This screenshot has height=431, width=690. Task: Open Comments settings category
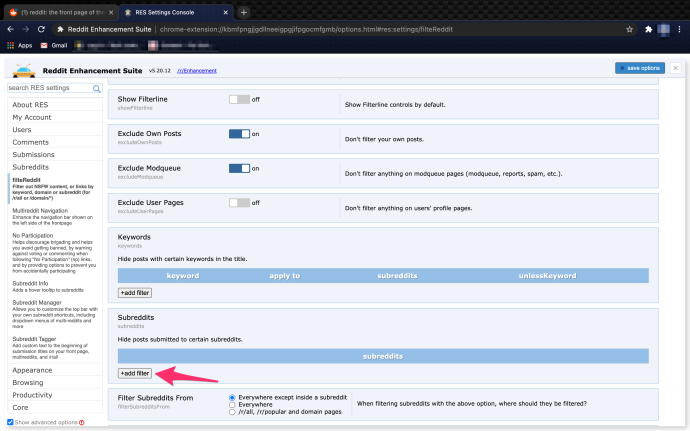(x=55, y=142)
